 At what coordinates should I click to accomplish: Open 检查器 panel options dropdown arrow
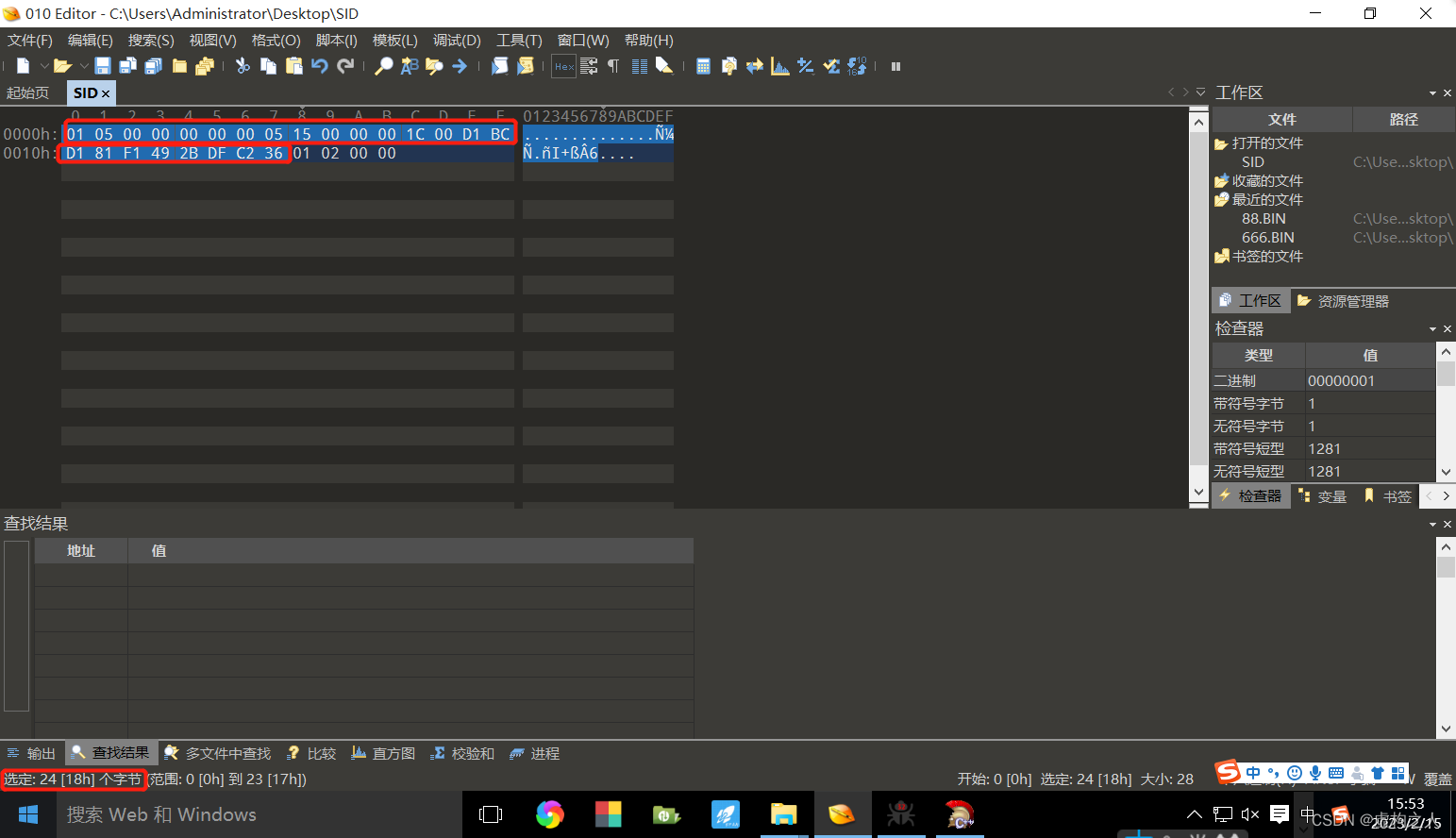click(1432, 328)
